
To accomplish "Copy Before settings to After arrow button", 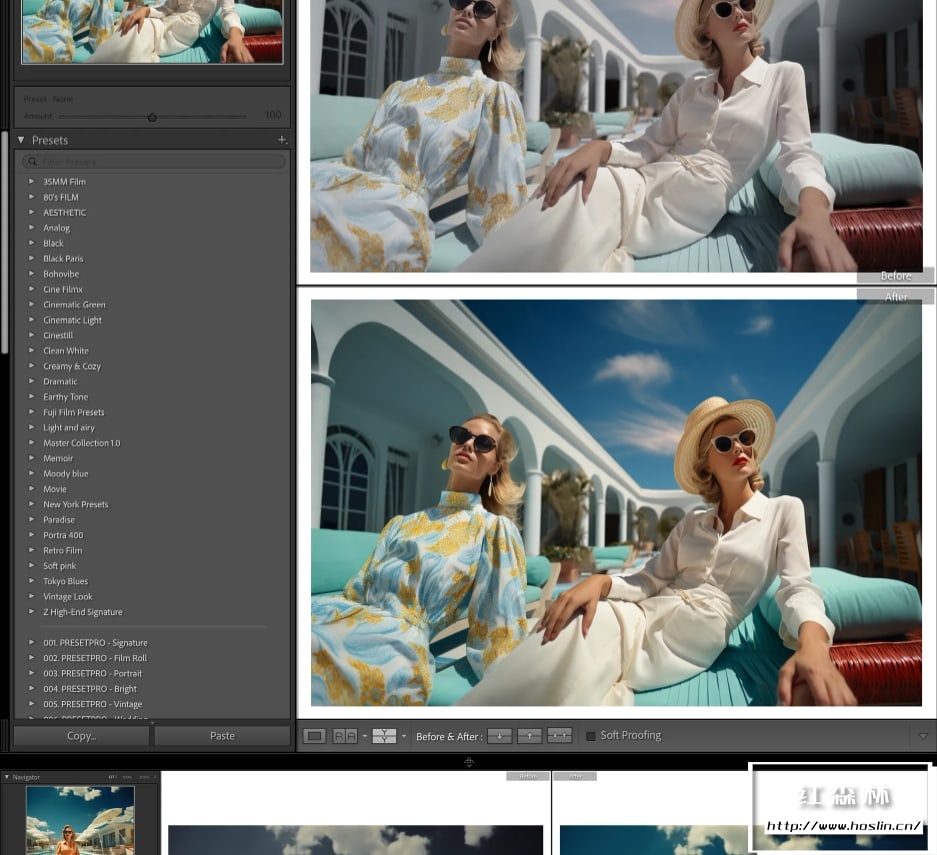I will tap(500, 736).
